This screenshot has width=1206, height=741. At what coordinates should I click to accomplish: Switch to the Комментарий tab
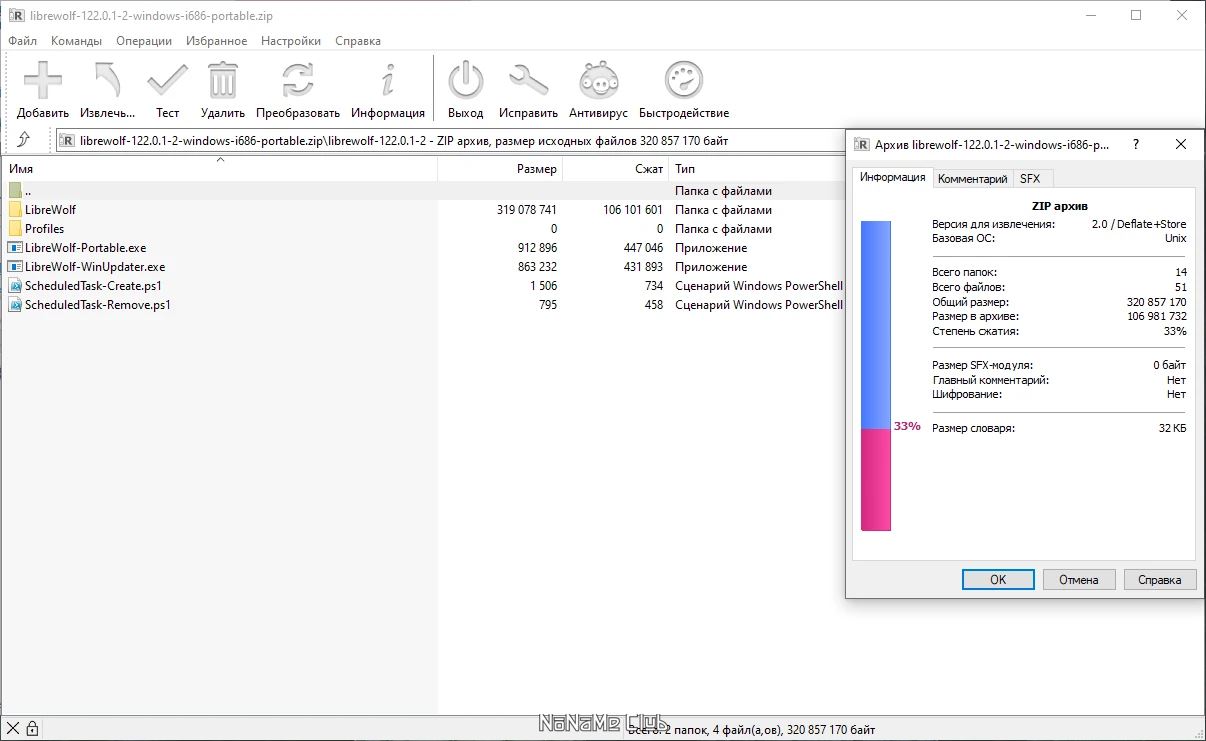coord(971,178)
